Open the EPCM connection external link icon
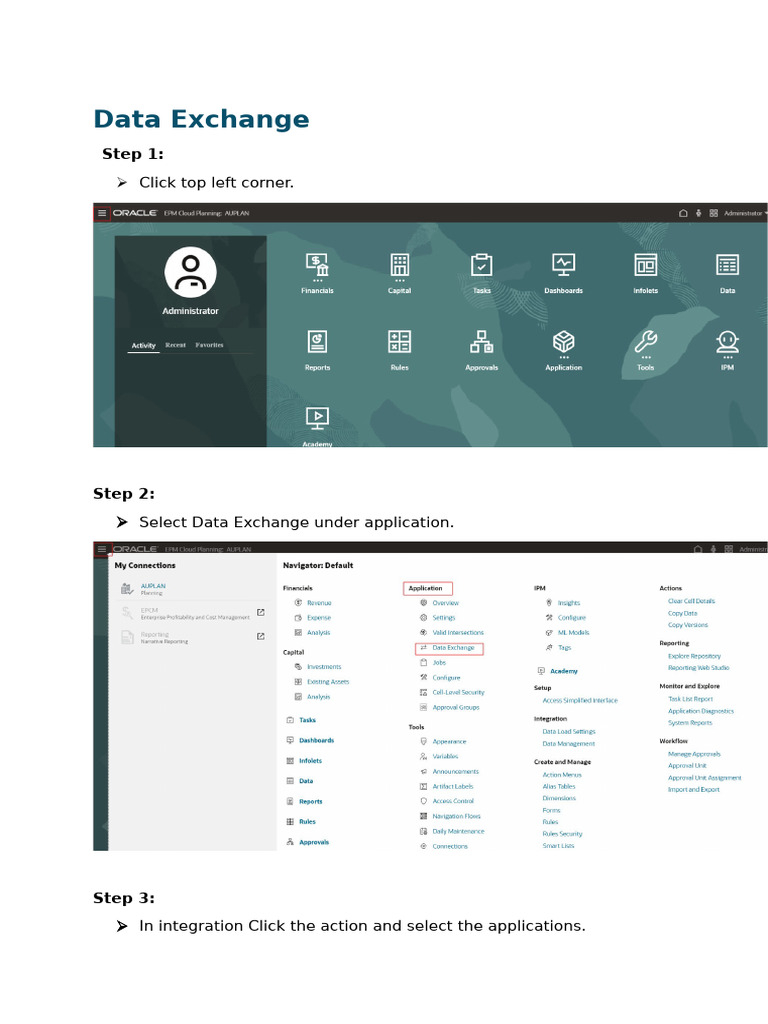Viewport: 768px width, 1024px height. coord(261,613)
